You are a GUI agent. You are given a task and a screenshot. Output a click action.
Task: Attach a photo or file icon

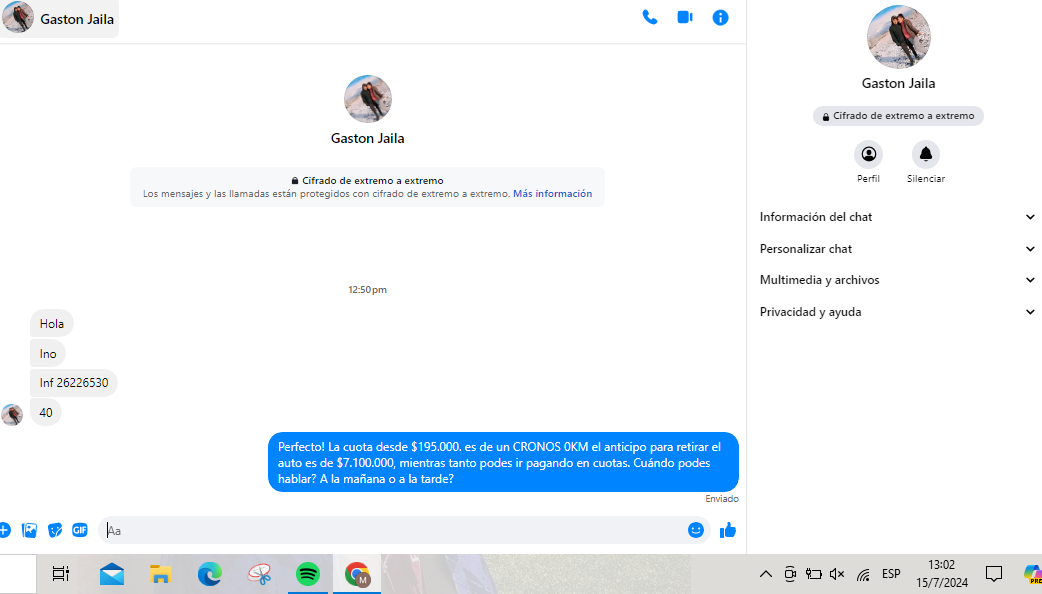coord(29,530)
